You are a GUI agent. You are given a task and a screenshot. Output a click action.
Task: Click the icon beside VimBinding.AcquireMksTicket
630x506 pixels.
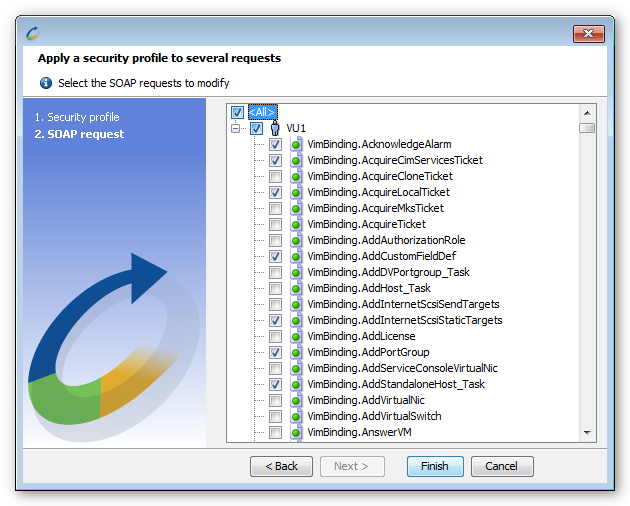pos(296,208)
